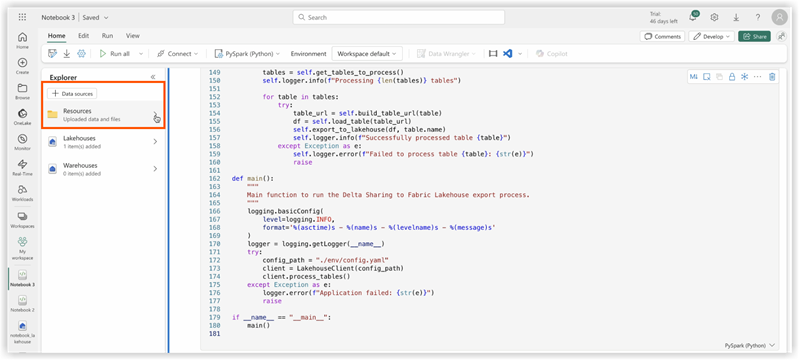
Task: Open the app launcher waffle icon
Action: click(22, 17)
